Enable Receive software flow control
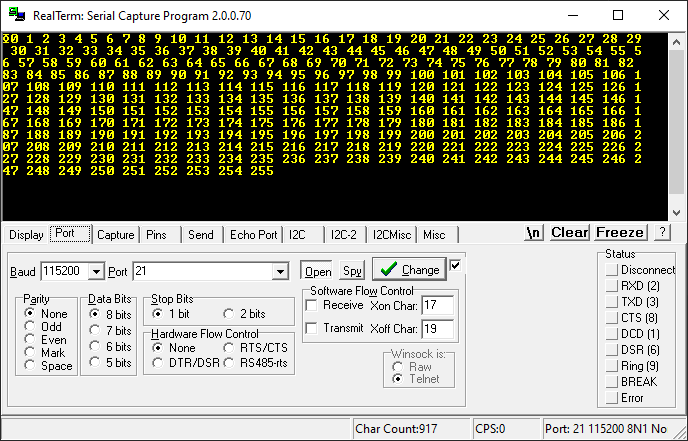Viewport: 688px width, 441px height. coord(312,305)
